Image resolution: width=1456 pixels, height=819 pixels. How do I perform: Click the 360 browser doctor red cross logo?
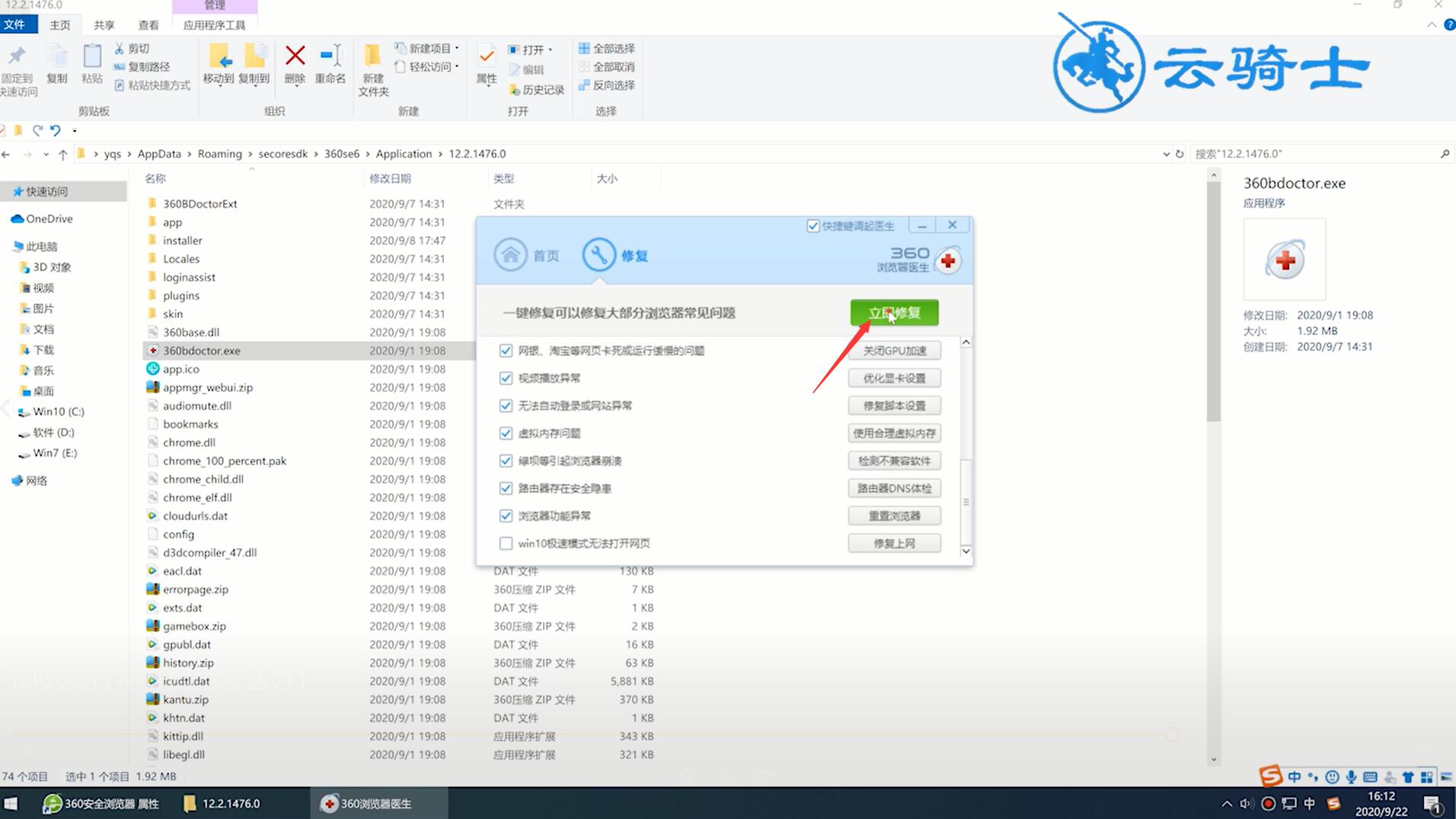pos(947,261)
